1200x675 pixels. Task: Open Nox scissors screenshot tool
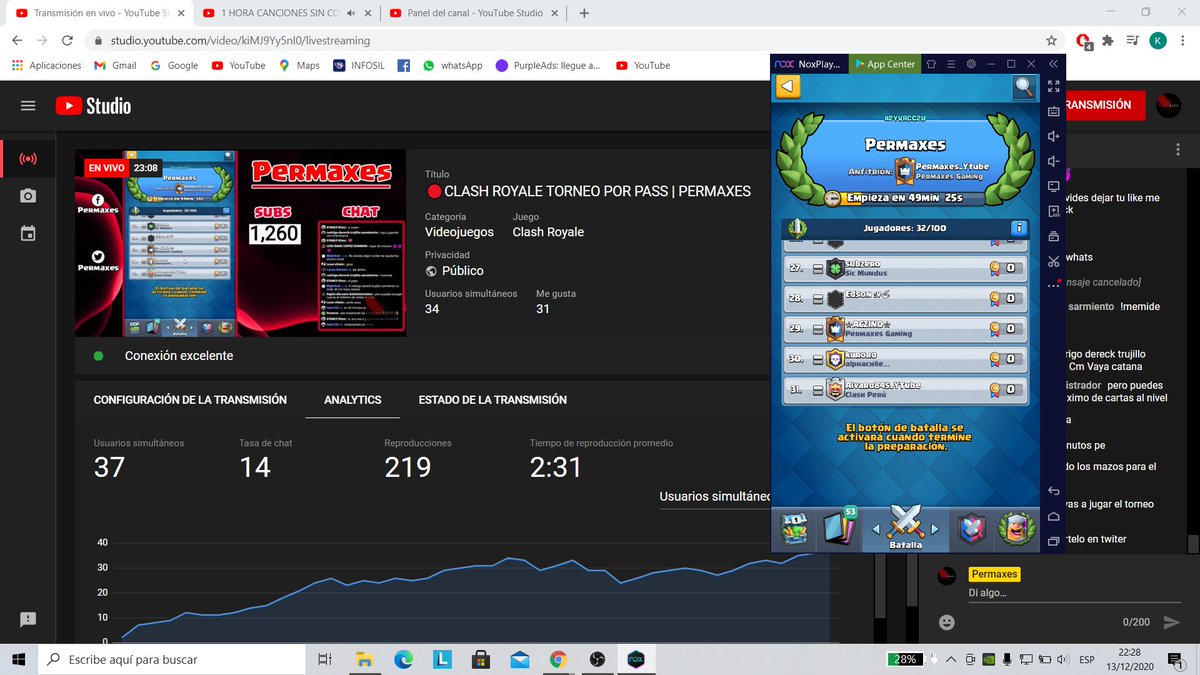1053,261
